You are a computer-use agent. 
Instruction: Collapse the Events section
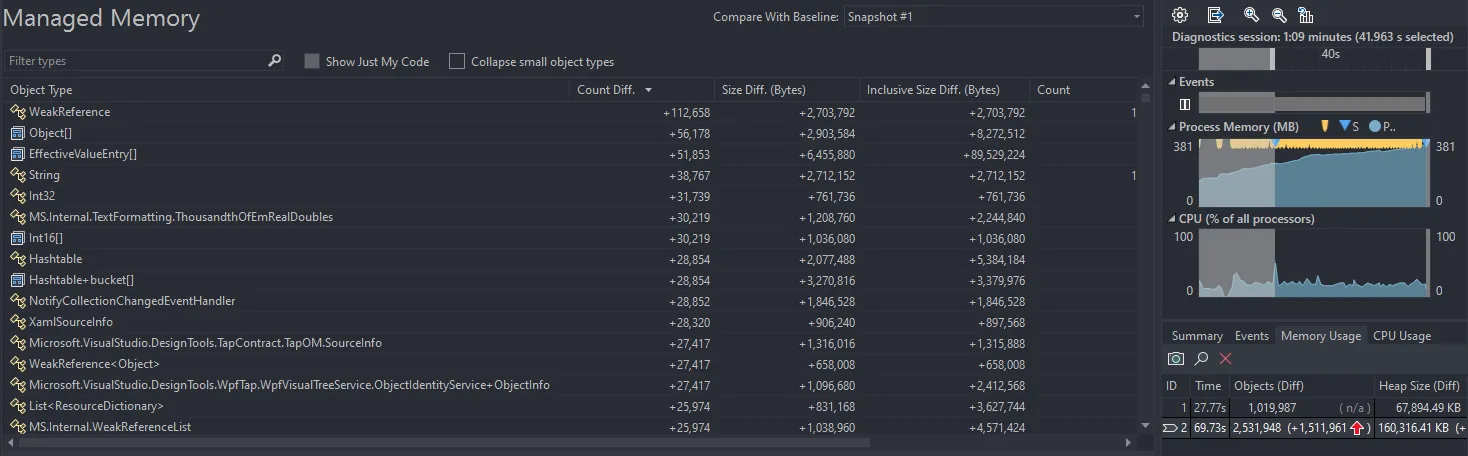click(1172, 82)
